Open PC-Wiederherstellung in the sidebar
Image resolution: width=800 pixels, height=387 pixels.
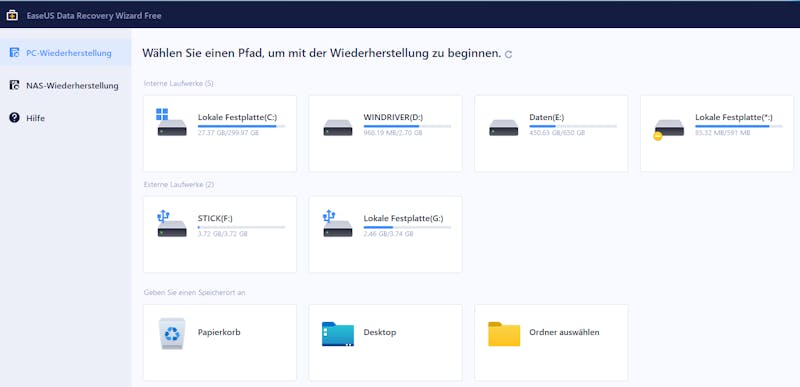tap(65, 53)
